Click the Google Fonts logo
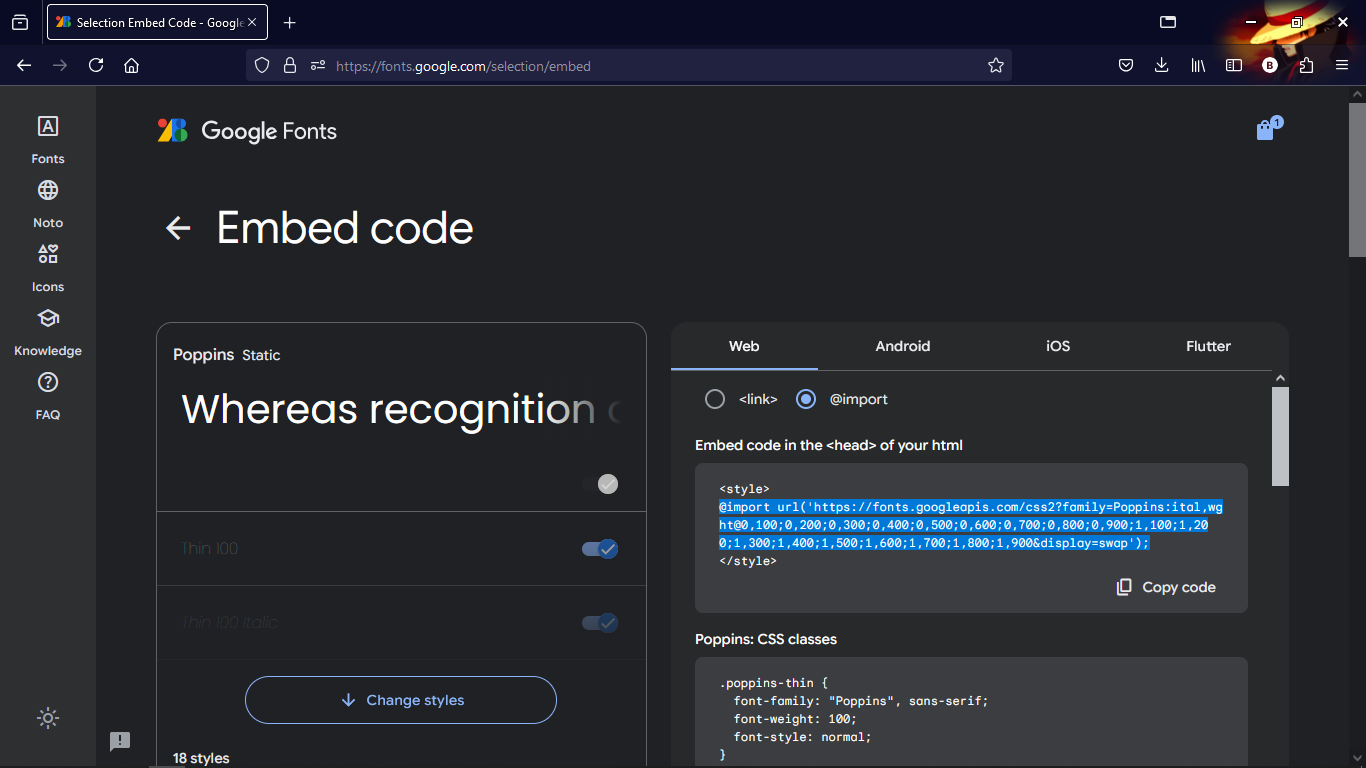 click(247, 131)
